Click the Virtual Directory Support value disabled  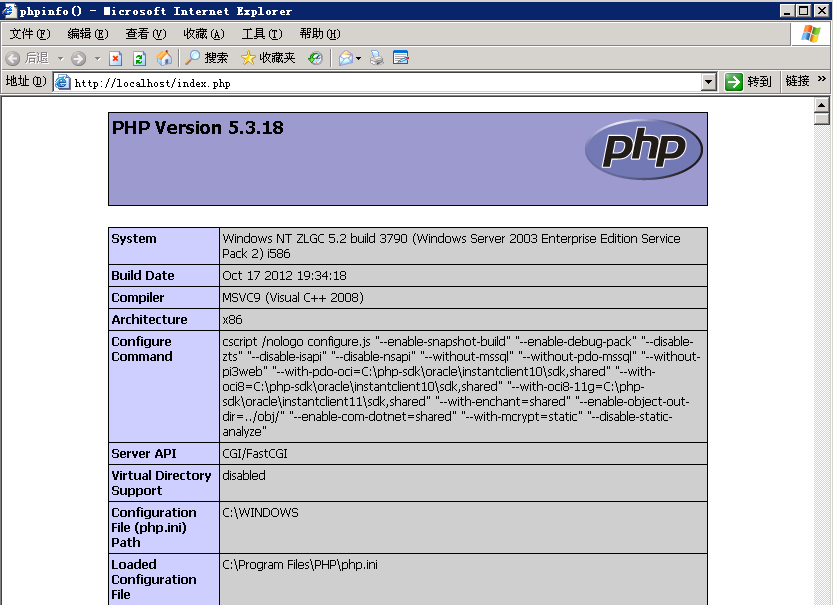tap(244, 475)
